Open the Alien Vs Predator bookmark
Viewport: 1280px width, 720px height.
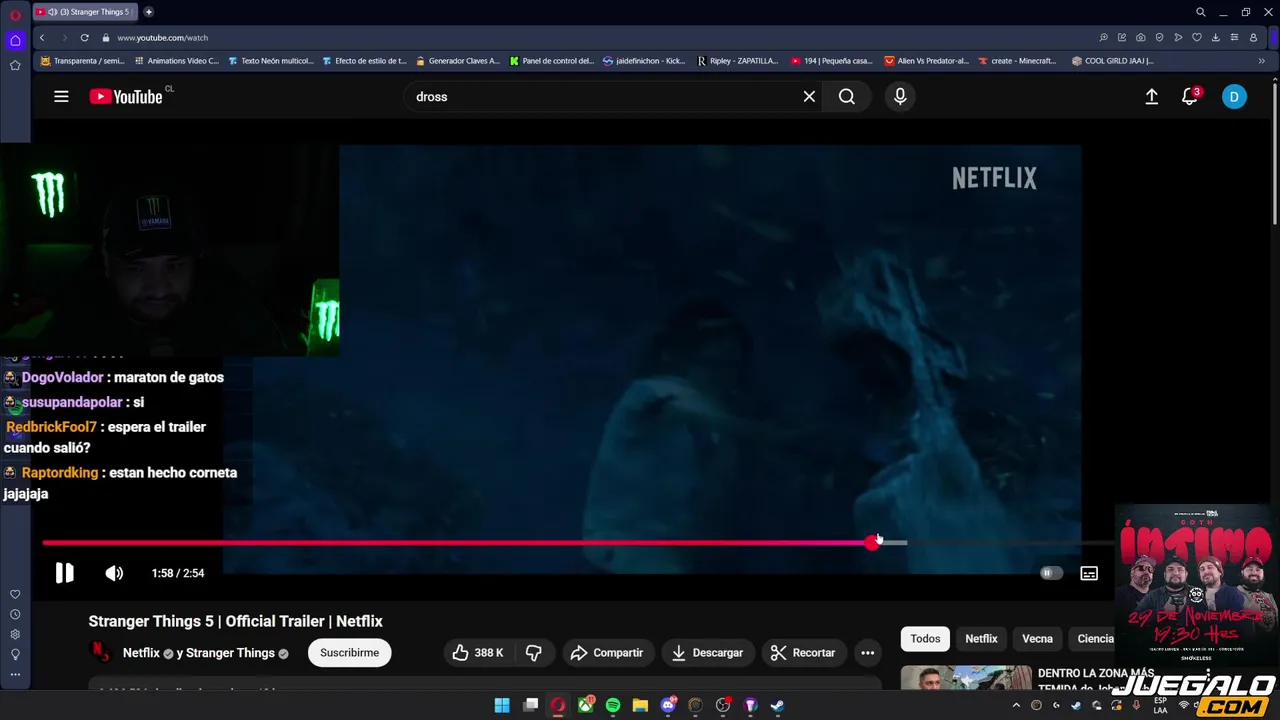[926, 61]
